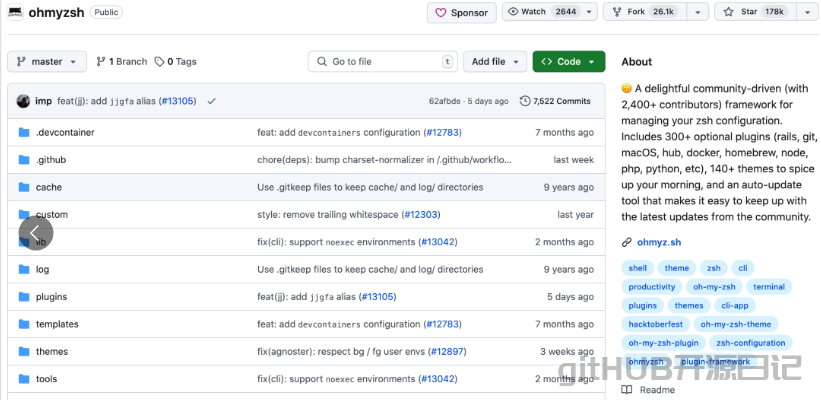Open #13042 link in tools row

438,379
